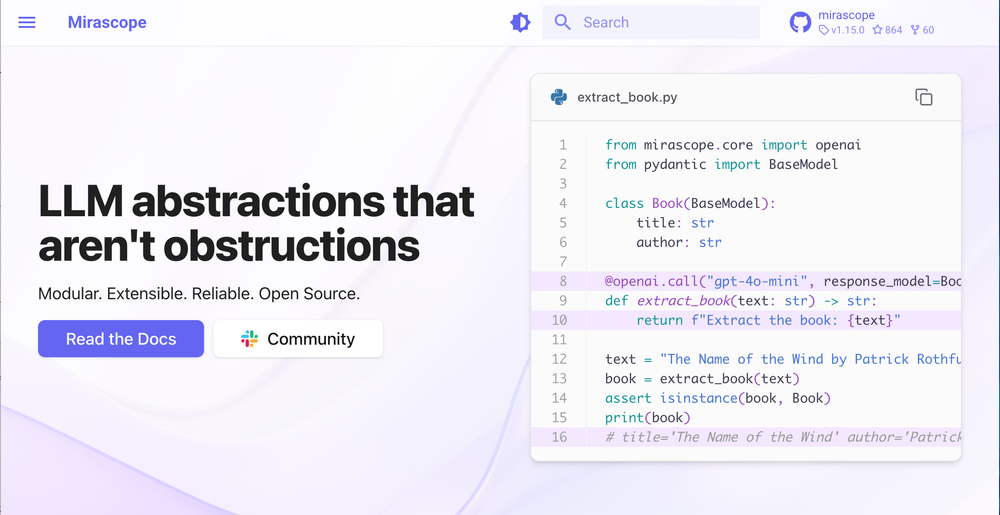Viewport: 1000px width, 515px height.
Task: Click the 60 forks count
Action: pyautogui.click(x=922, y=30)
